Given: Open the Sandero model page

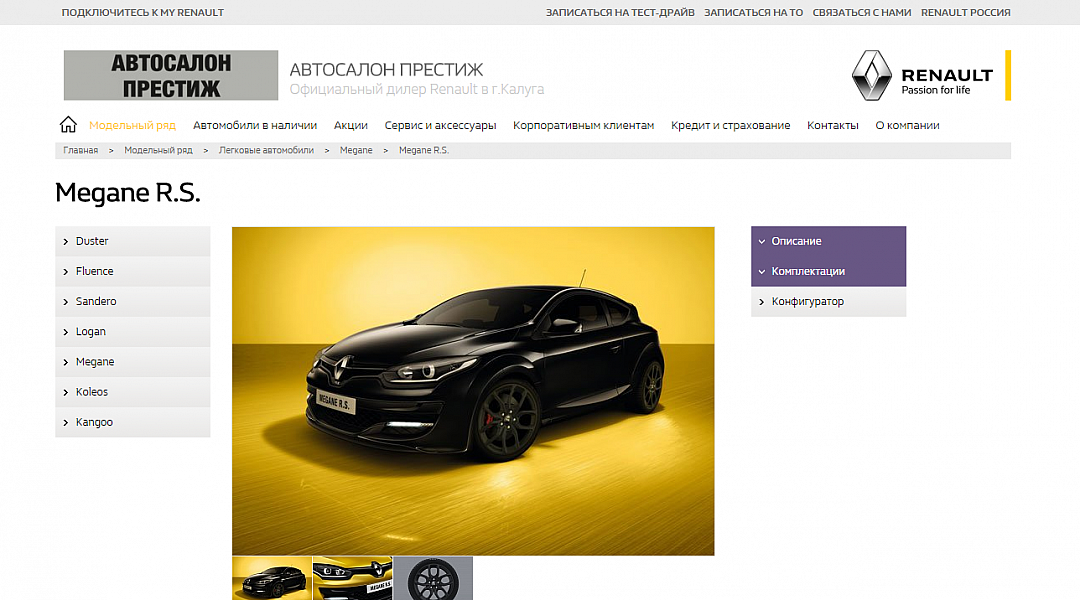Looking at the screenshot, I should click(x=96, y=301).
